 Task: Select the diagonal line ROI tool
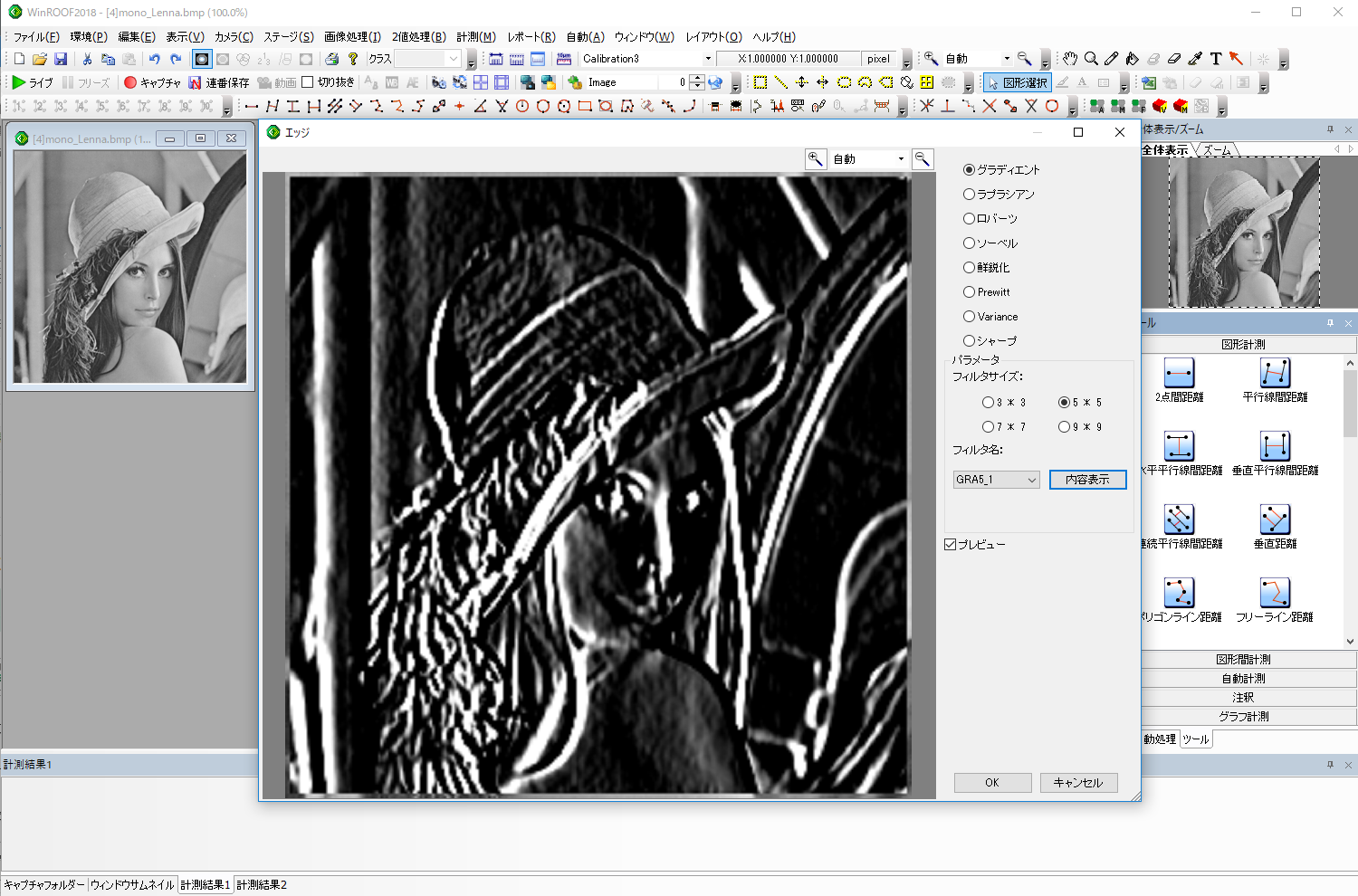[781, 82]
